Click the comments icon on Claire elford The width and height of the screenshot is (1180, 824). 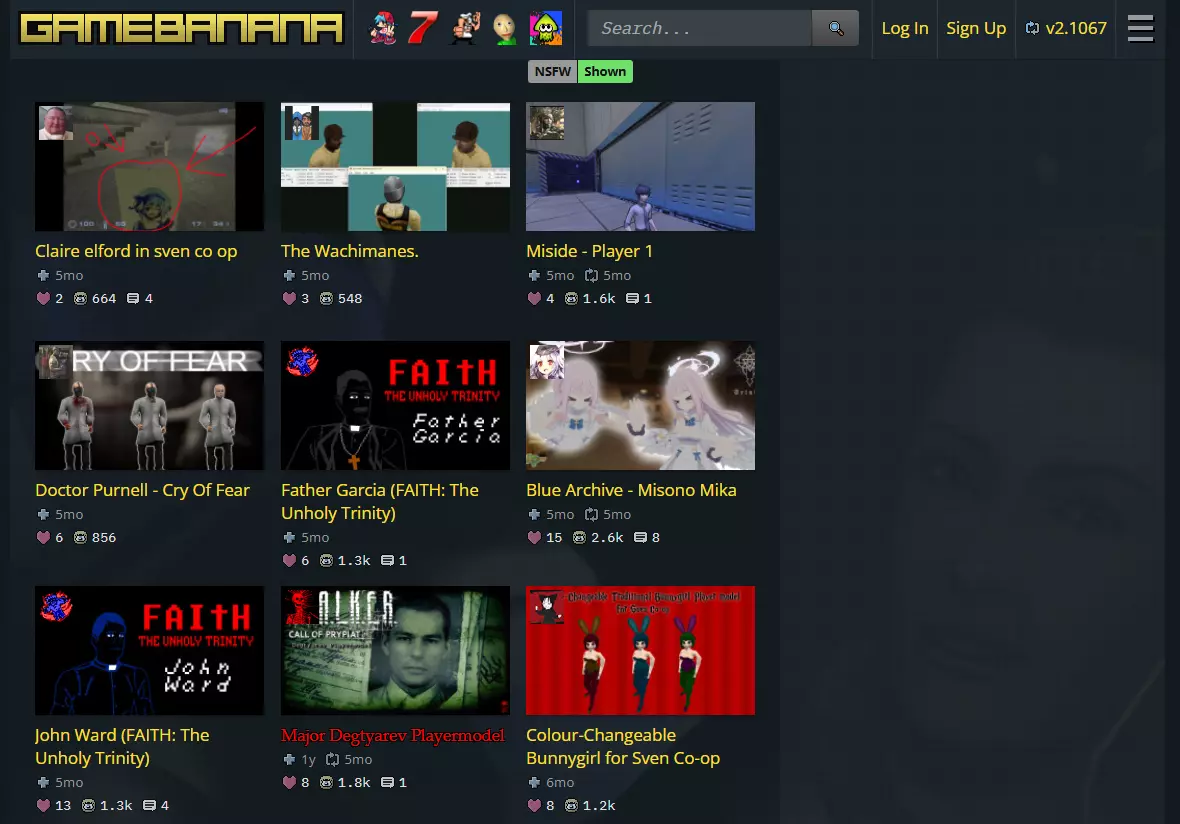pyautogui.click(x=133, y=299)
